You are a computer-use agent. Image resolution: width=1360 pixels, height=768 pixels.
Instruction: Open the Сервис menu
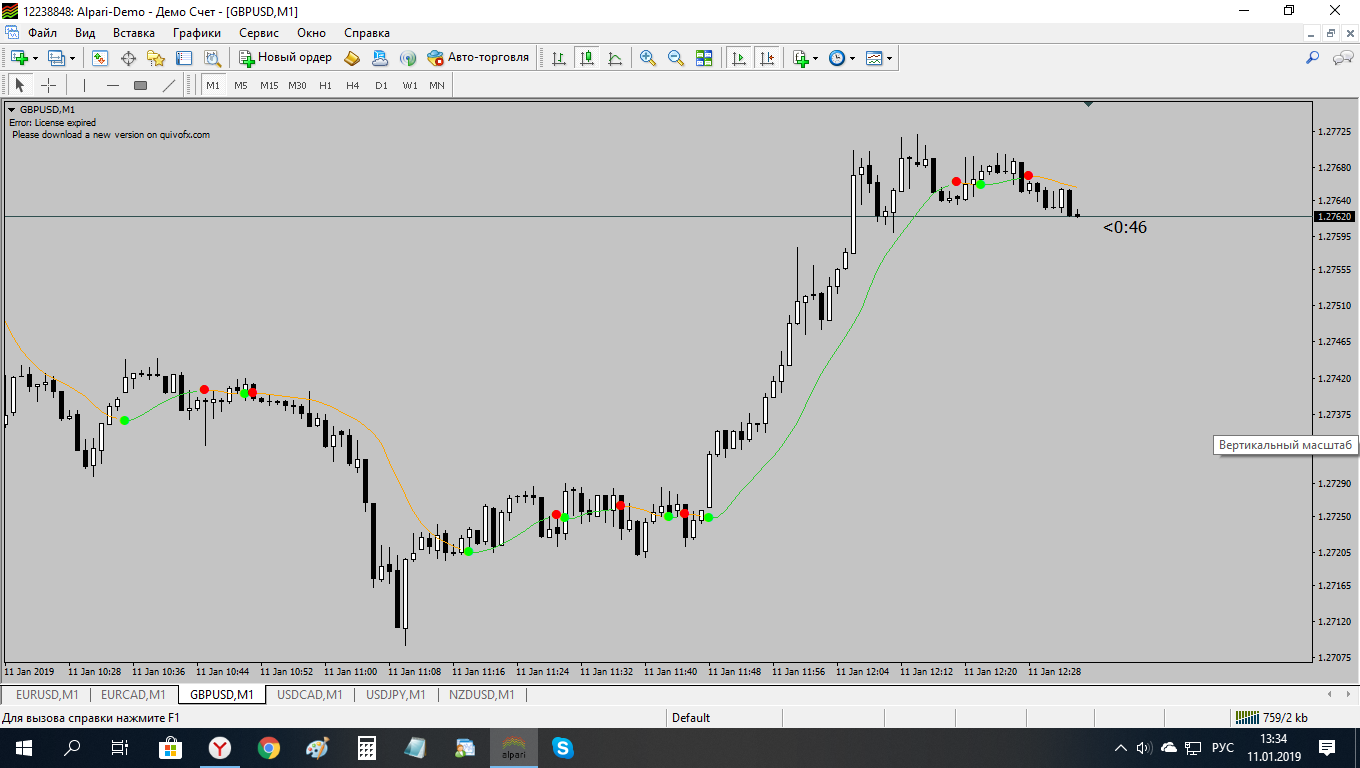click(x=258, y=32)
